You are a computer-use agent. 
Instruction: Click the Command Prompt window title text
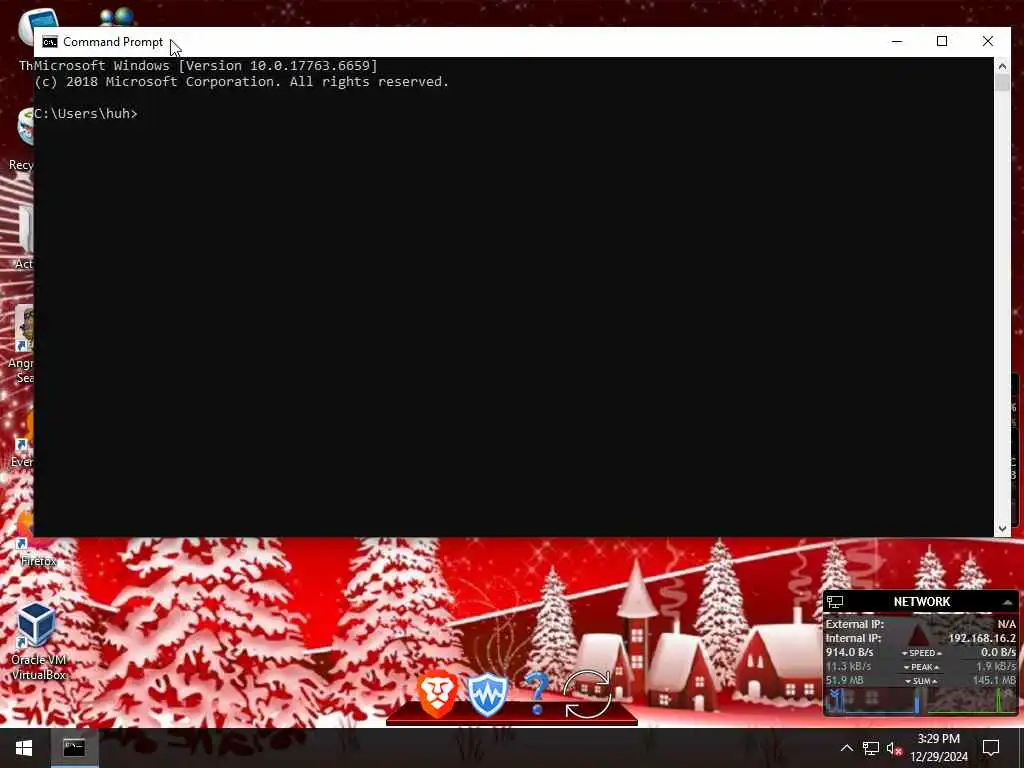point(113,42)
